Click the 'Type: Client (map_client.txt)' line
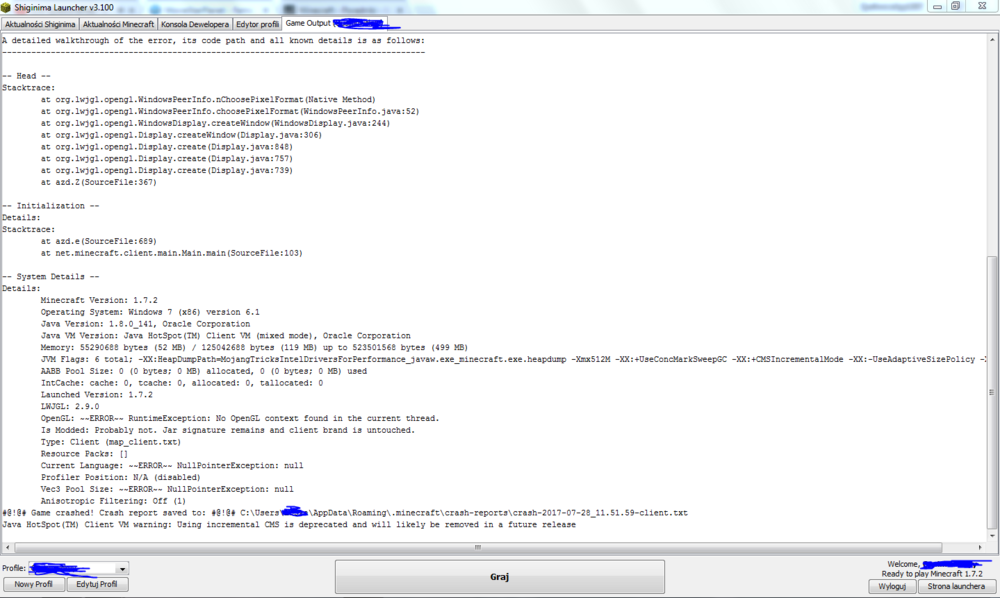Screen dimensions: 1000x598 (111, 442)
